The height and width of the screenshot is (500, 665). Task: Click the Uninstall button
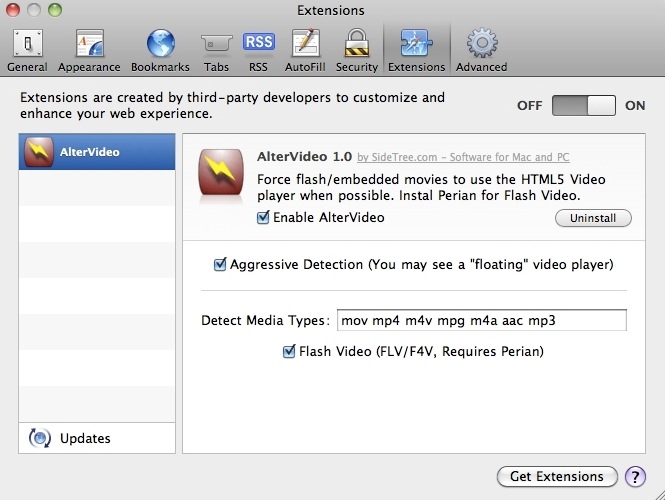click(593, 218)
